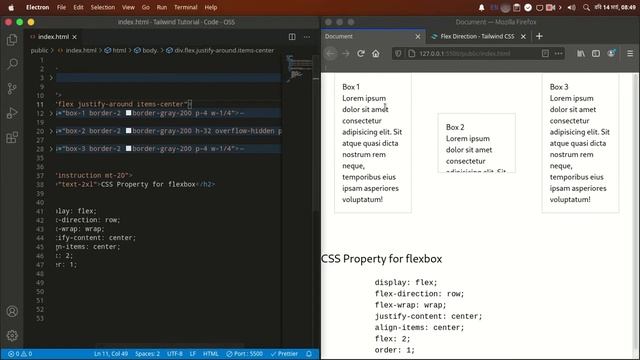640x360 pixels.
Task: Open the Search view in activity bar
Action: 12,64
